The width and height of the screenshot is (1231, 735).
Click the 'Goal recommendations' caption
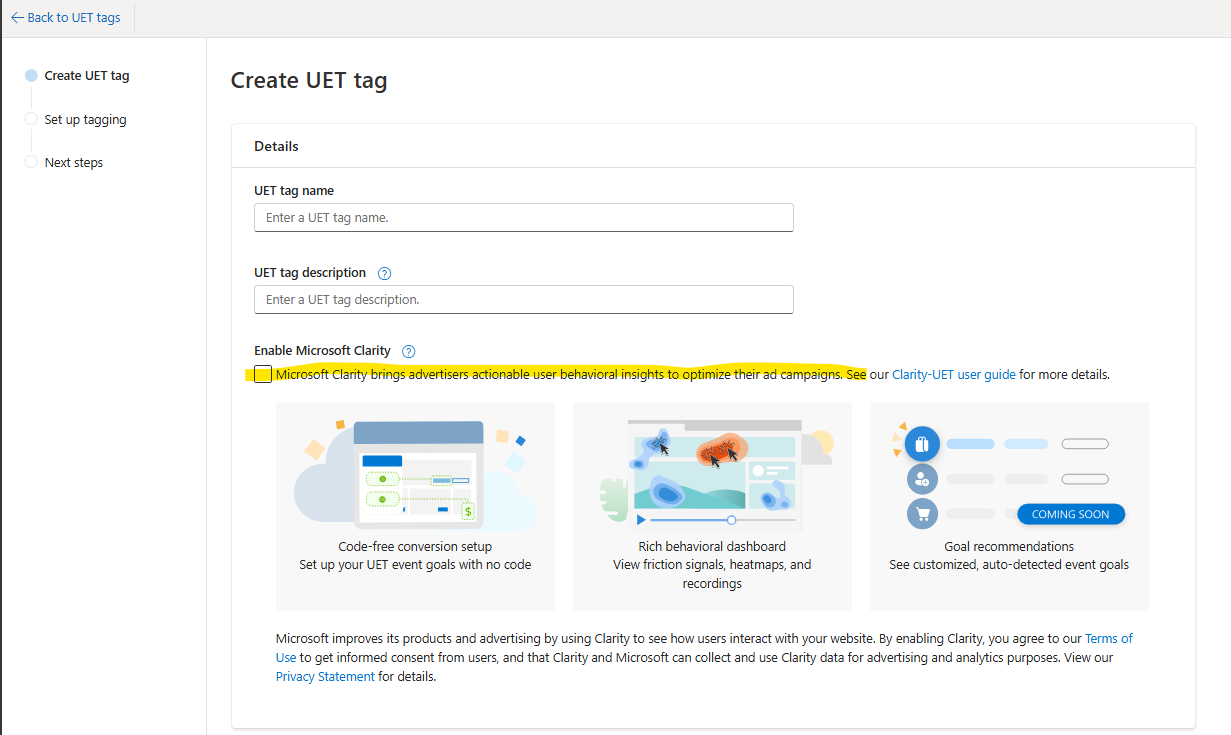point(1009,547)
